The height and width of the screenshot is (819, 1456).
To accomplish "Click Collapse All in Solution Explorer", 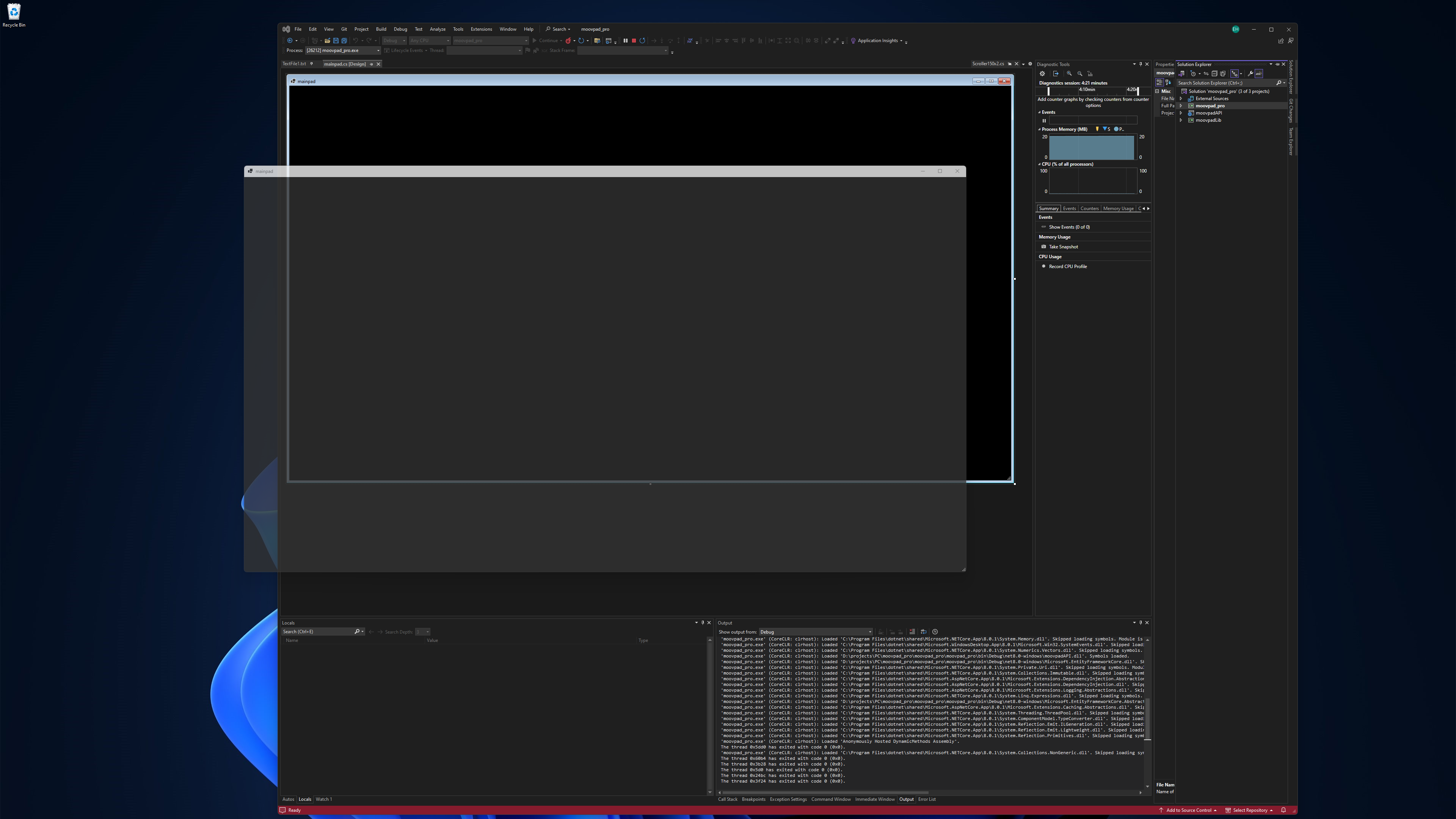I will pyautogui.click(x=1214, y=74).
